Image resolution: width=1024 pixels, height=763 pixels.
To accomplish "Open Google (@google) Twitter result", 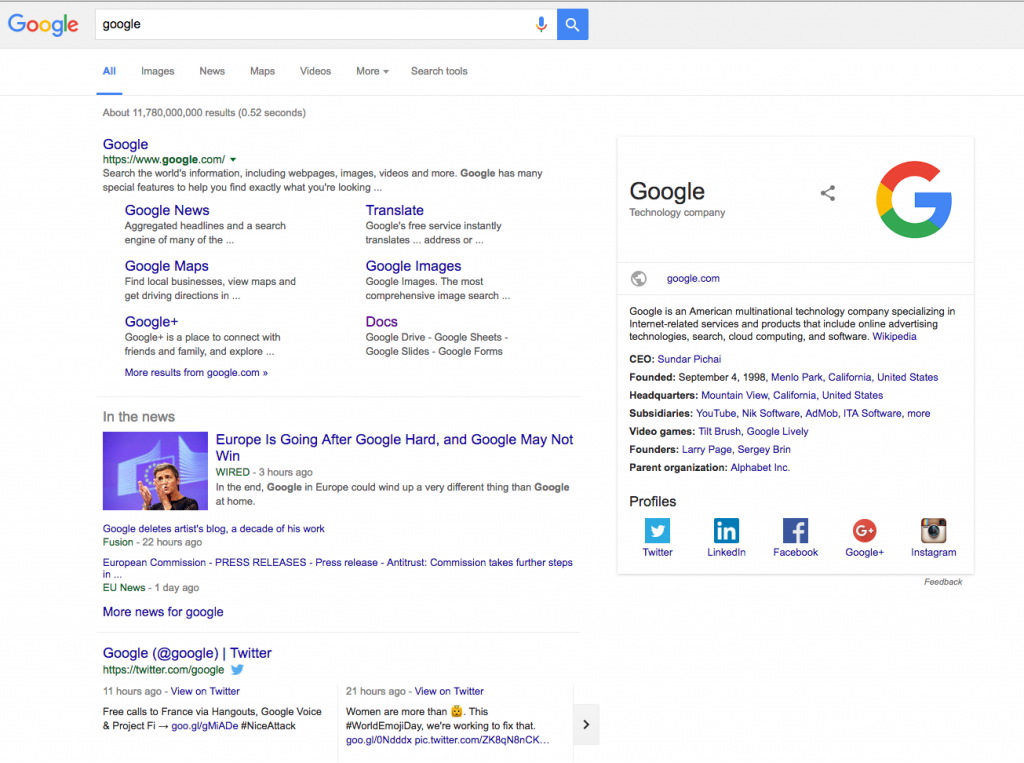I will (x=187, y=653).
